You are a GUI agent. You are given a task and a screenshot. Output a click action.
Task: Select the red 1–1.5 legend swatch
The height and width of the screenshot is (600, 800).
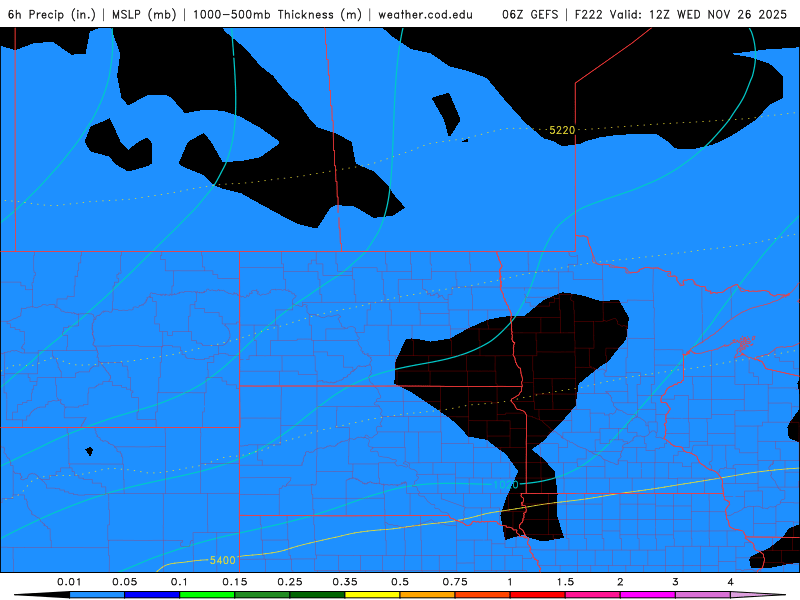coord(538,595)
